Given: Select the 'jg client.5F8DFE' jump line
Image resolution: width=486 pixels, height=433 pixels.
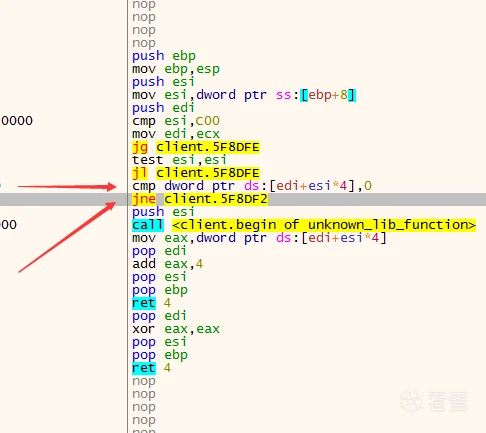Looking at the screenshot, I should pos(196,147).
